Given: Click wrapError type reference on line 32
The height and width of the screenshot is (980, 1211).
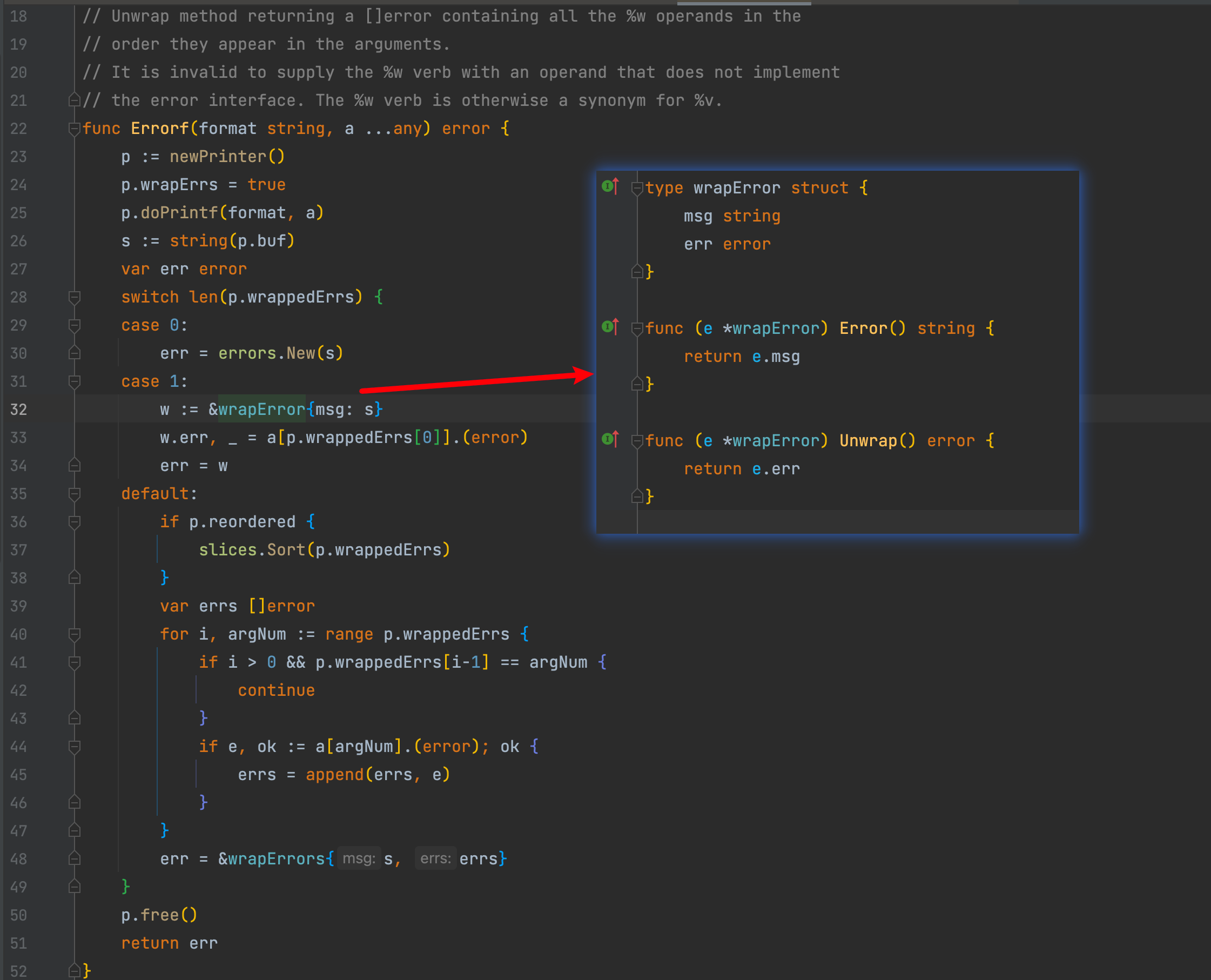Looking at the screenshot, I should (262, 410).
